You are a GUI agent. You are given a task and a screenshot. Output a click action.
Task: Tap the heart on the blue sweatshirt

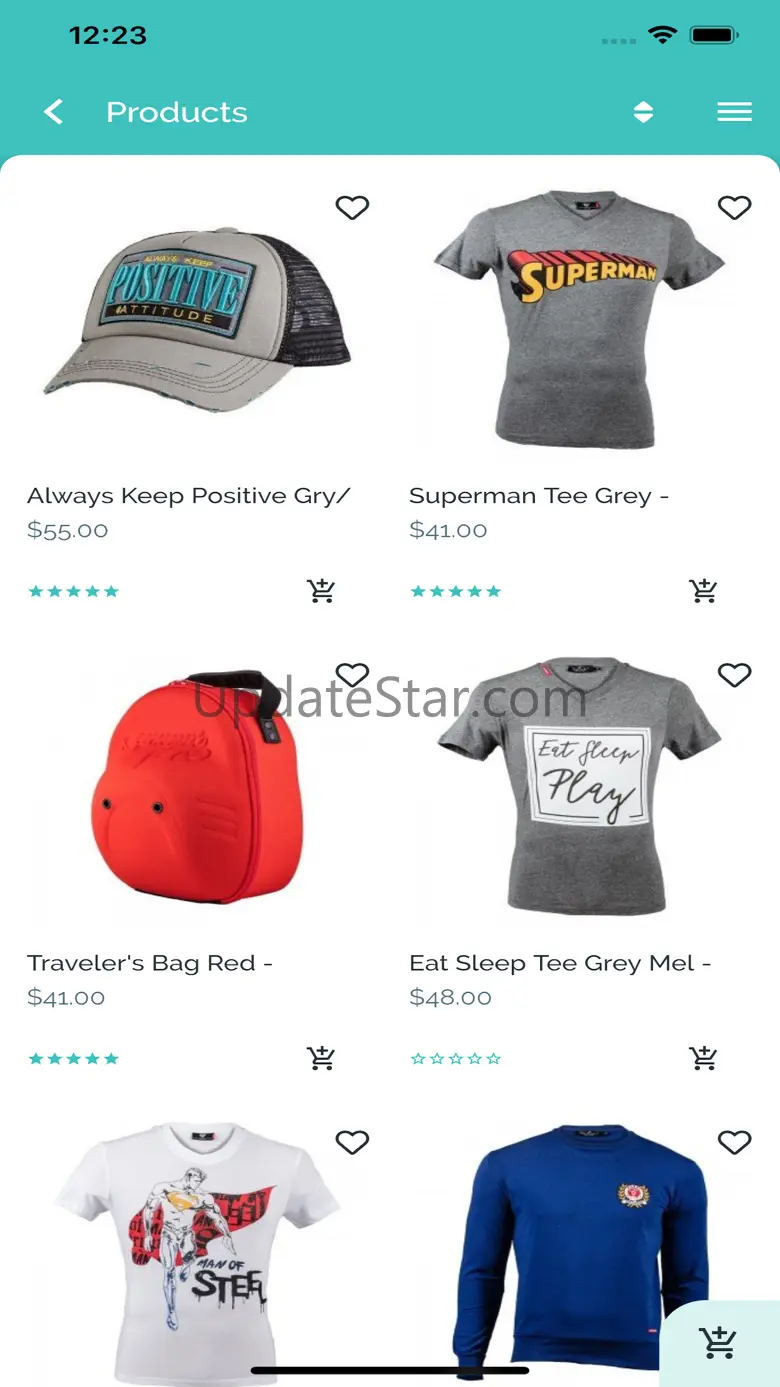pyautogui.click(x=734, y=1142)
